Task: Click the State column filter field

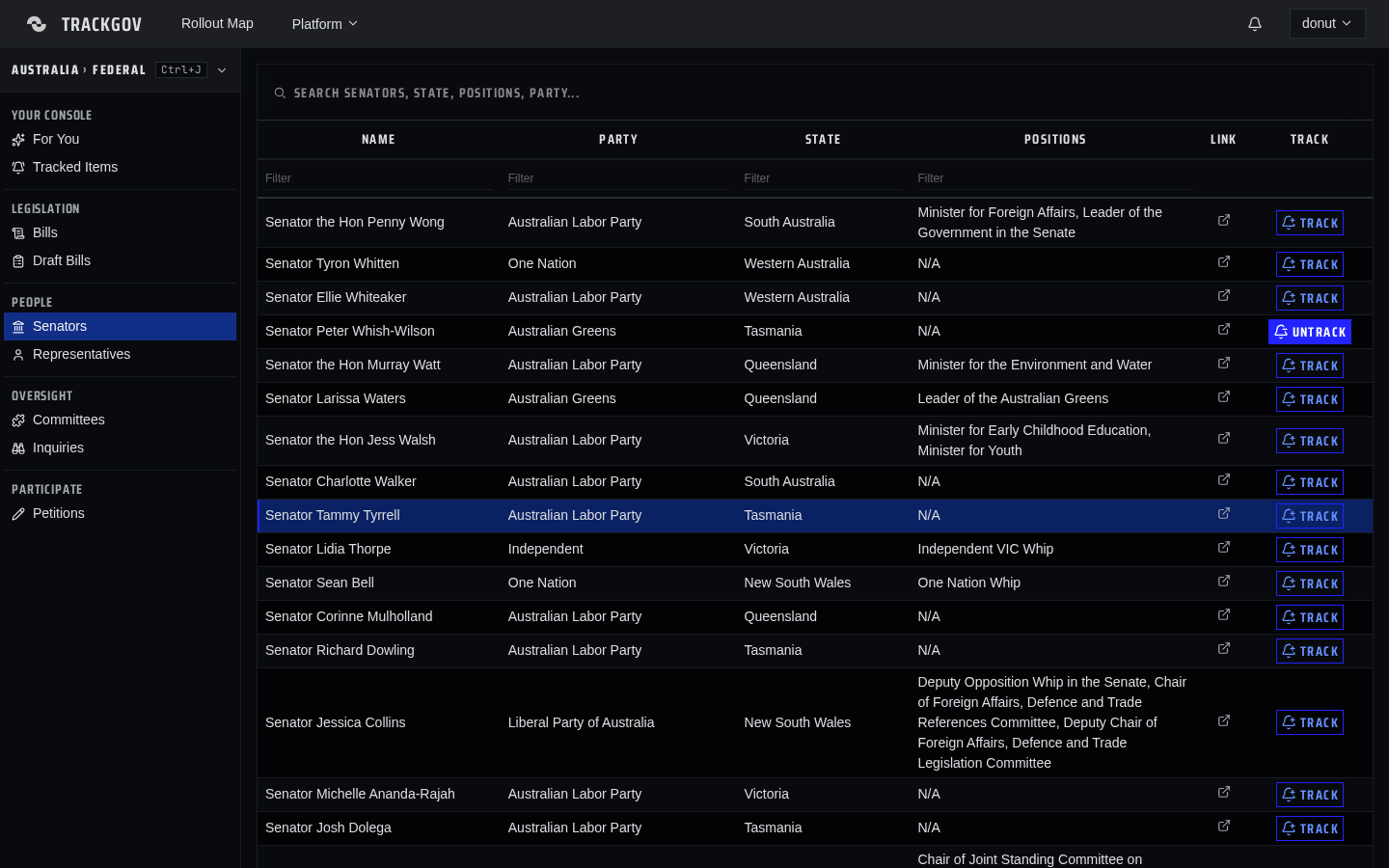Action: pyautogui.click(x=823, y=178)
